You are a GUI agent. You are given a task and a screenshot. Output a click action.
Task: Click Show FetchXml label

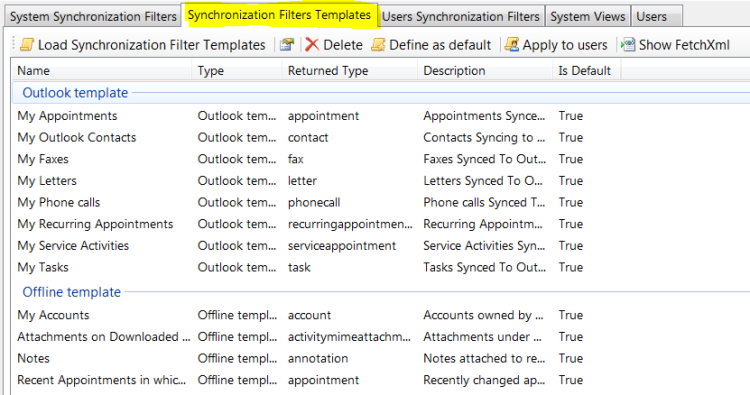click(x=684, y=45)
